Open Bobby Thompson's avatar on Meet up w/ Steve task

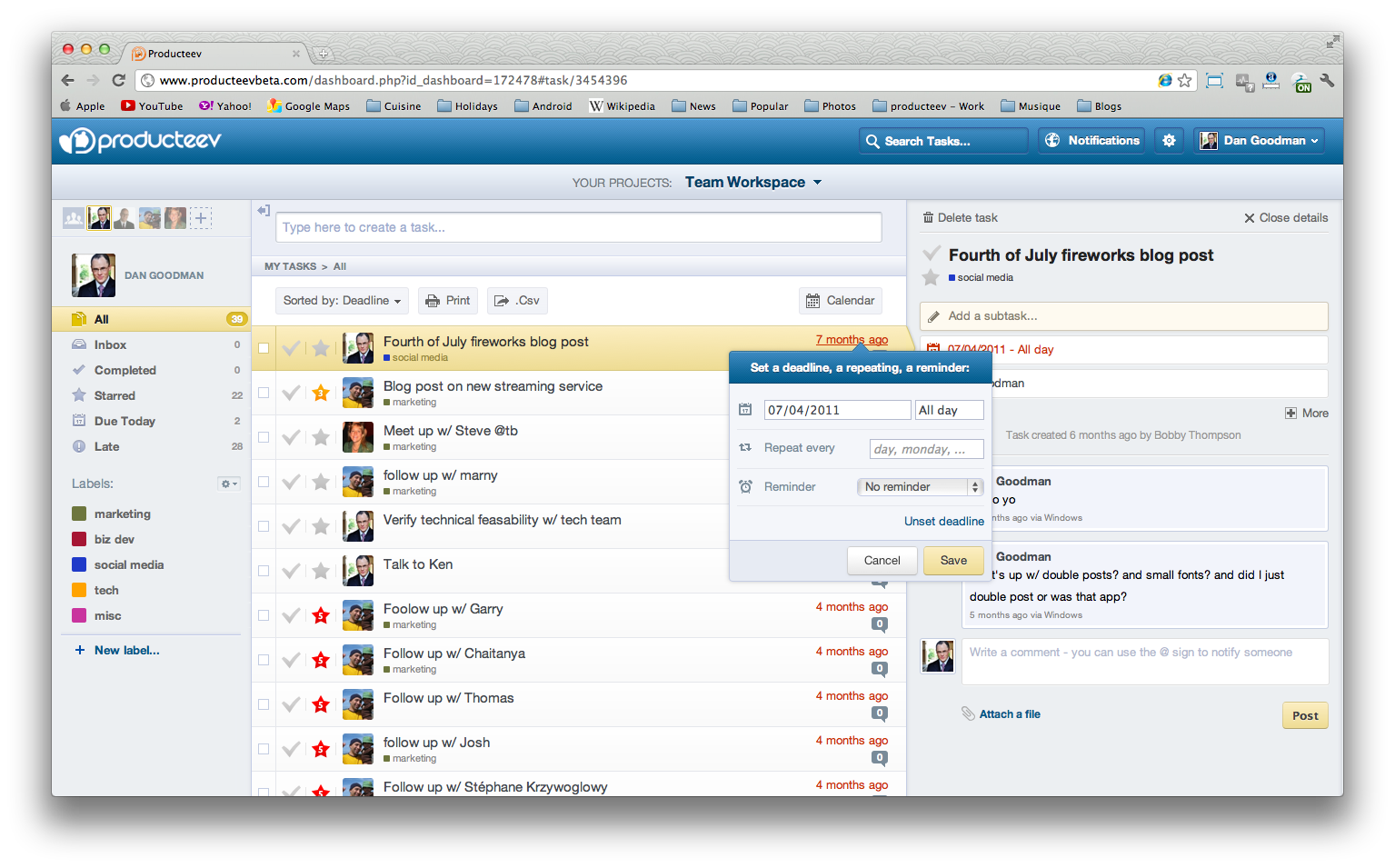pyautogui.click(x=358, y=437)
